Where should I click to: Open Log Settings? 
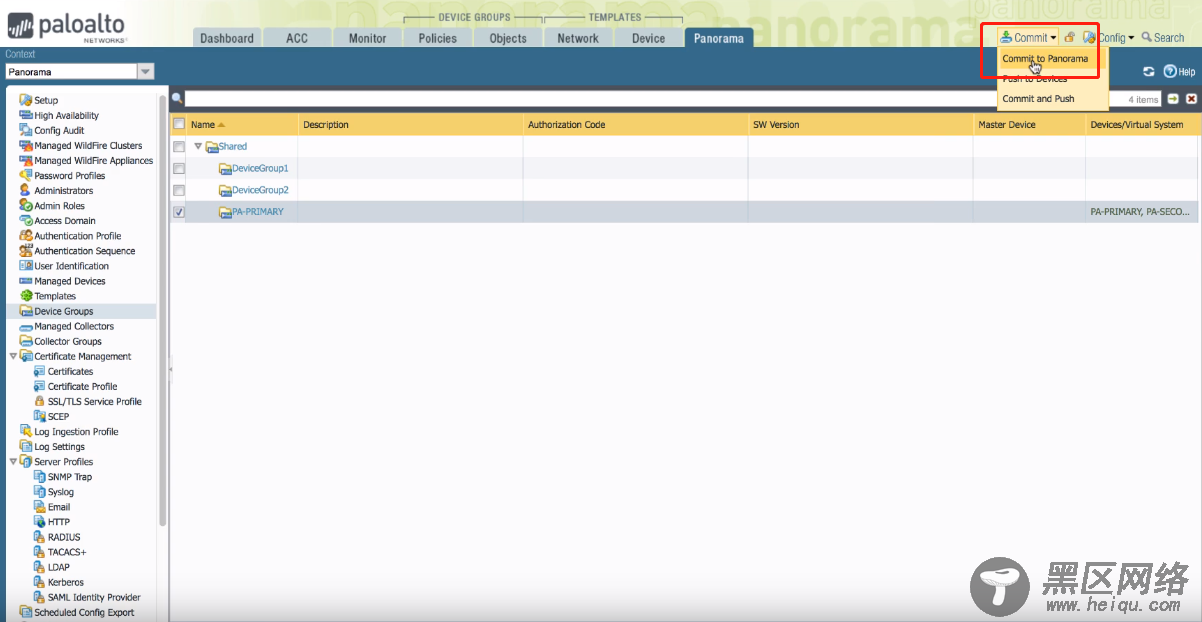(52, 446)
